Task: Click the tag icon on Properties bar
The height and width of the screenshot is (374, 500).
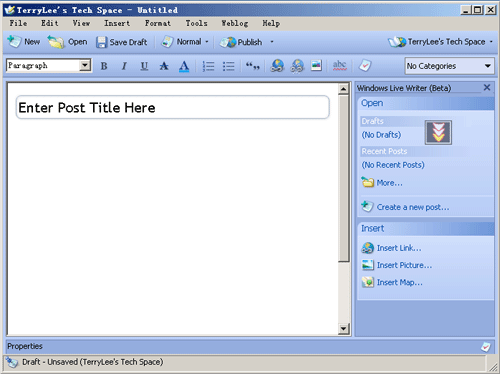Action: [486, 347]
